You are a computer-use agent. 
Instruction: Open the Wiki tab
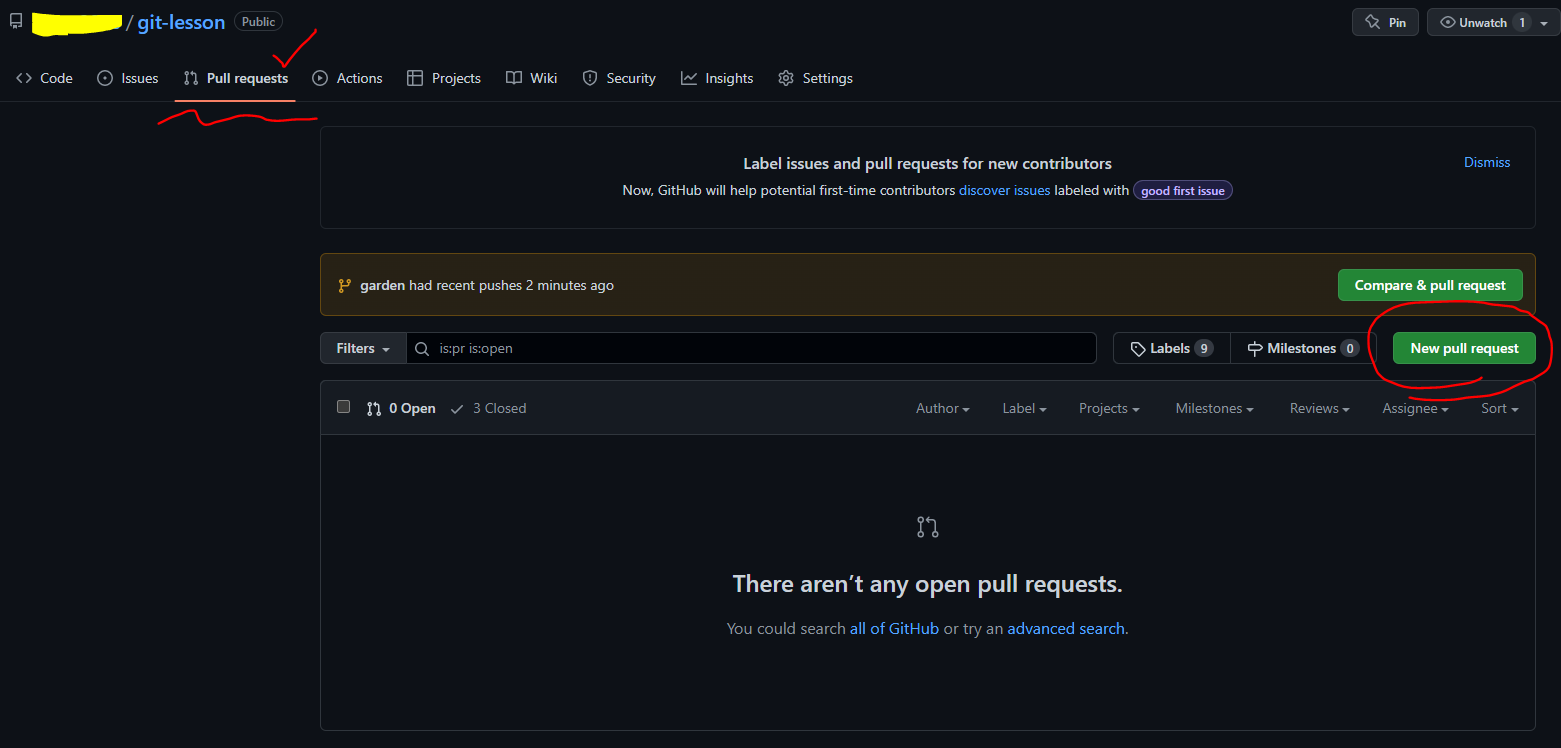531,78
